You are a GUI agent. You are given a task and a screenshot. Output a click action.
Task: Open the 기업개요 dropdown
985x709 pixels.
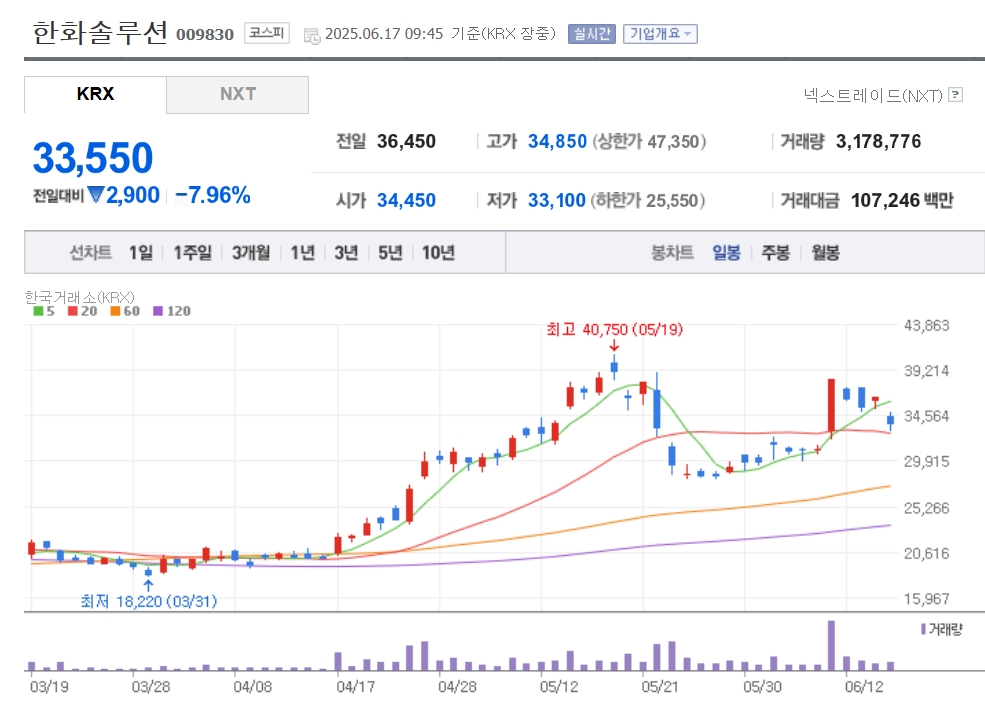pyautogui.click(x=660, y=34)
